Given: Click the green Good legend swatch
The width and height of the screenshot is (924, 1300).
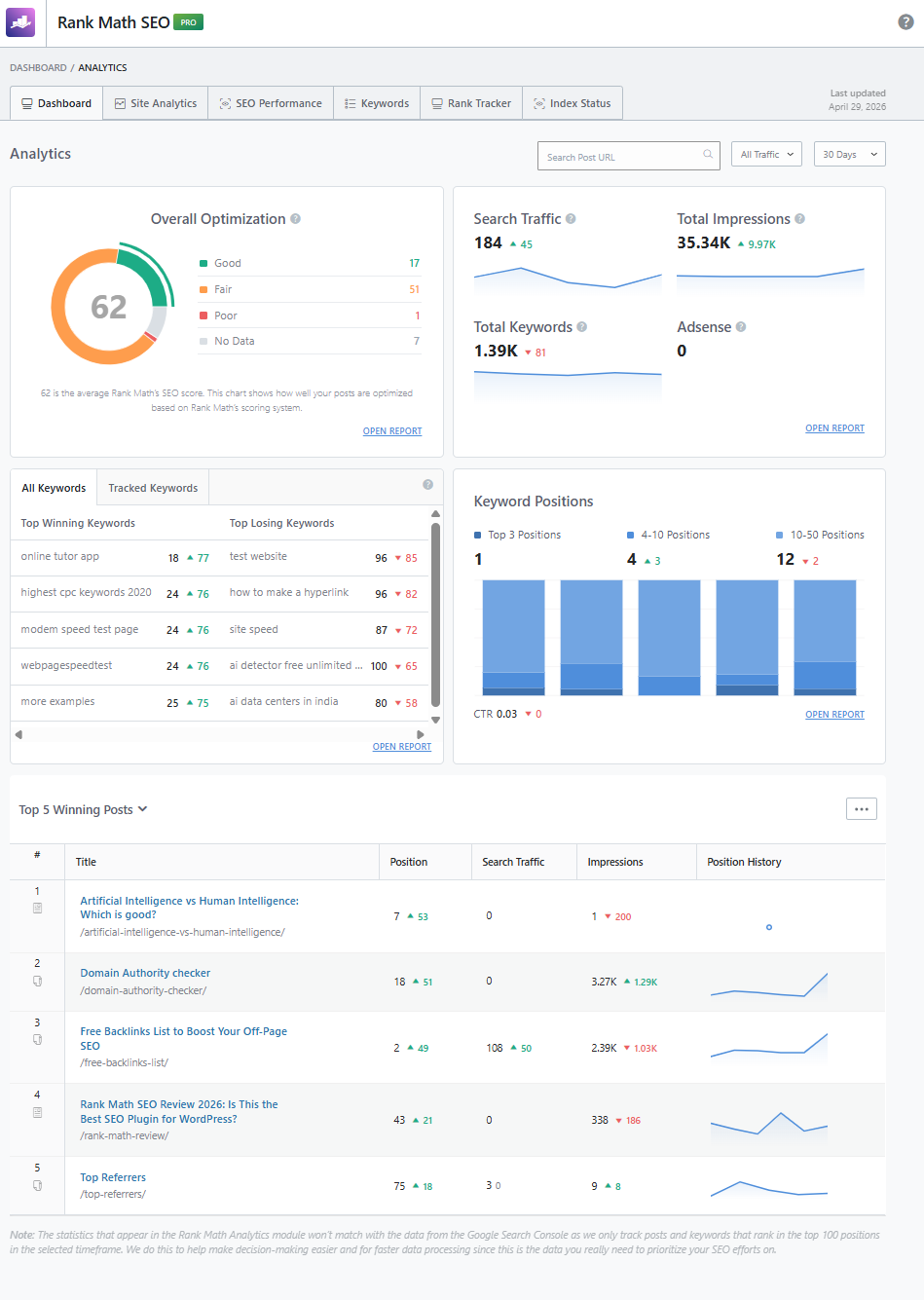Looking at the screenshot, I should (203, 263).
